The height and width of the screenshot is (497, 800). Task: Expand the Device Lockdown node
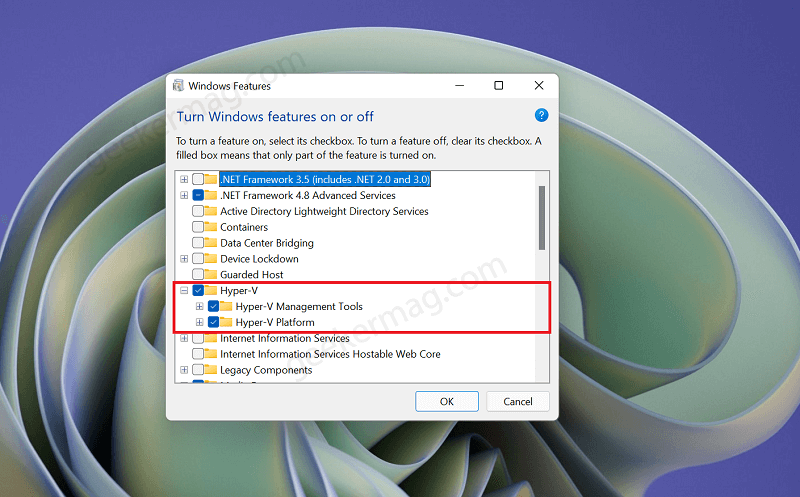[184, 259]
